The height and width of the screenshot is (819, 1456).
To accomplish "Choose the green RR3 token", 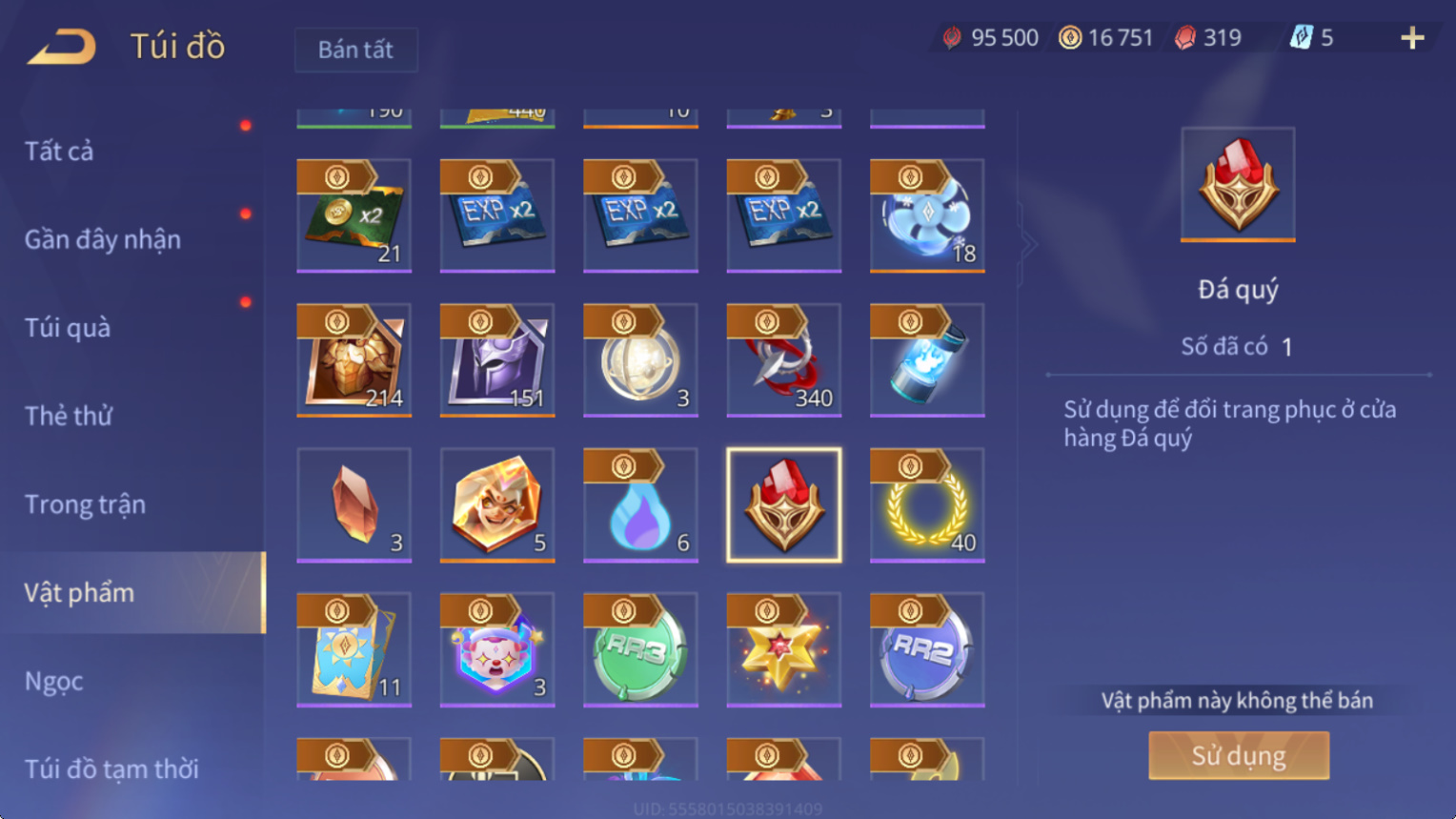I will [x=640, y=649].
